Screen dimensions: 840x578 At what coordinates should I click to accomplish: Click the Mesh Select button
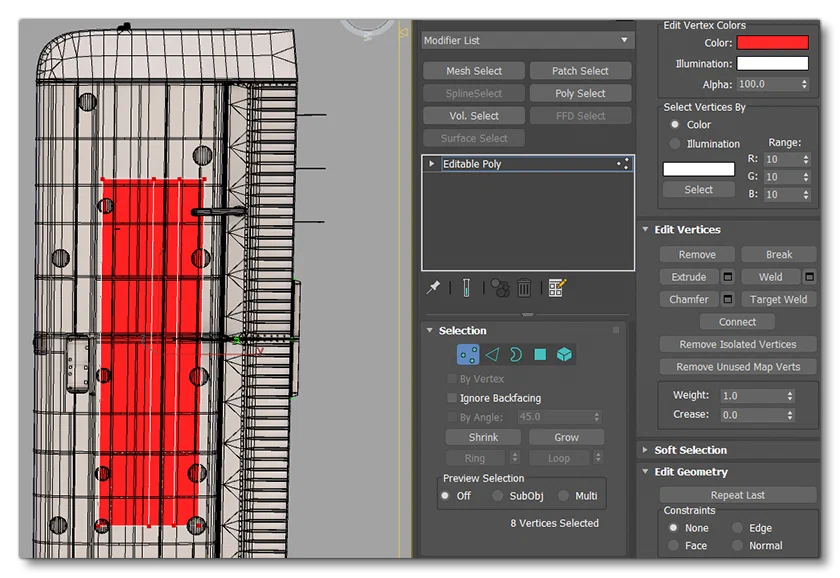coord(474,71)
